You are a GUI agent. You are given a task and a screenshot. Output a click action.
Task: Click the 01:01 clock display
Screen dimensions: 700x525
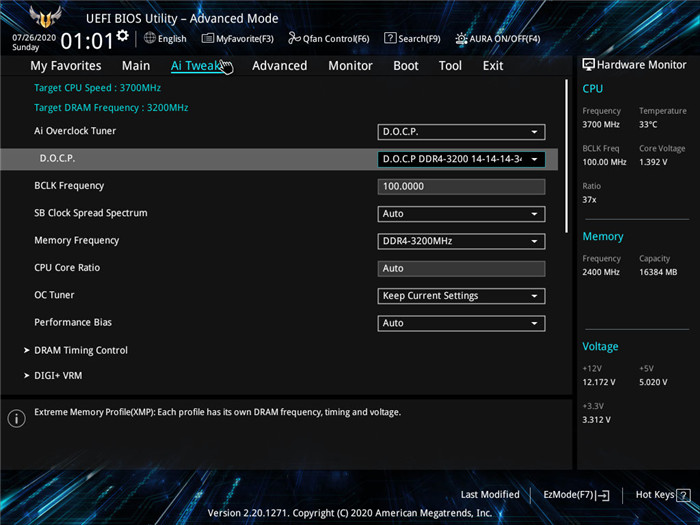click(x=87, y=42)
